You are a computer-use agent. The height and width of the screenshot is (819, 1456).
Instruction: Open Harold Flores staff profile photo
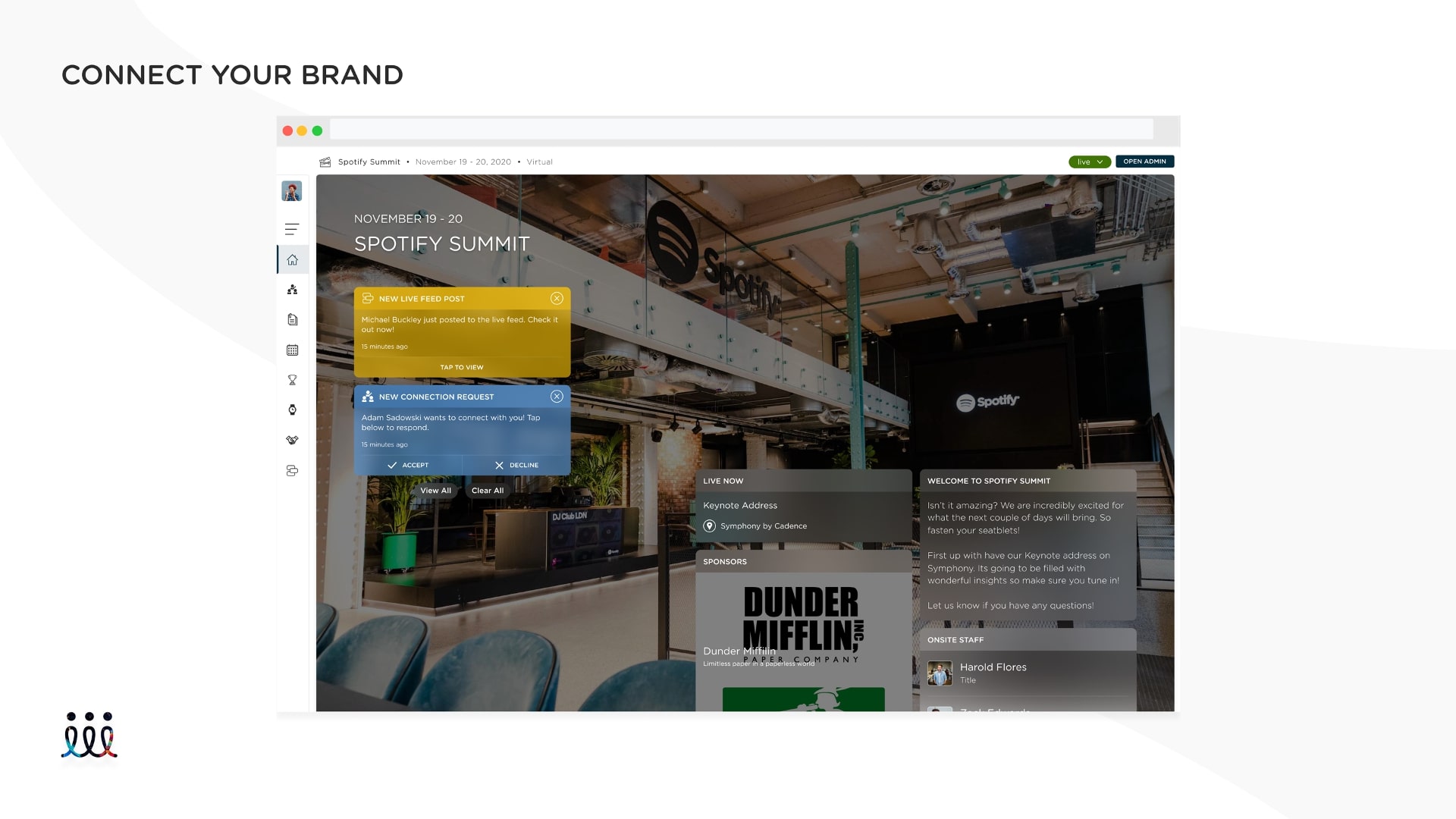coord(940,673)
